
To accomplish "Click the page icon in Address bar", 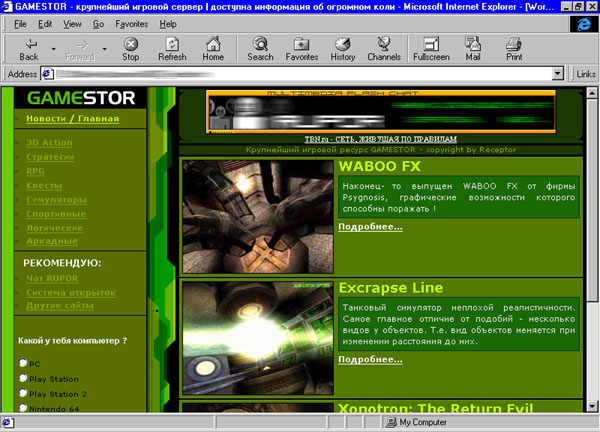I will [47, 74].
